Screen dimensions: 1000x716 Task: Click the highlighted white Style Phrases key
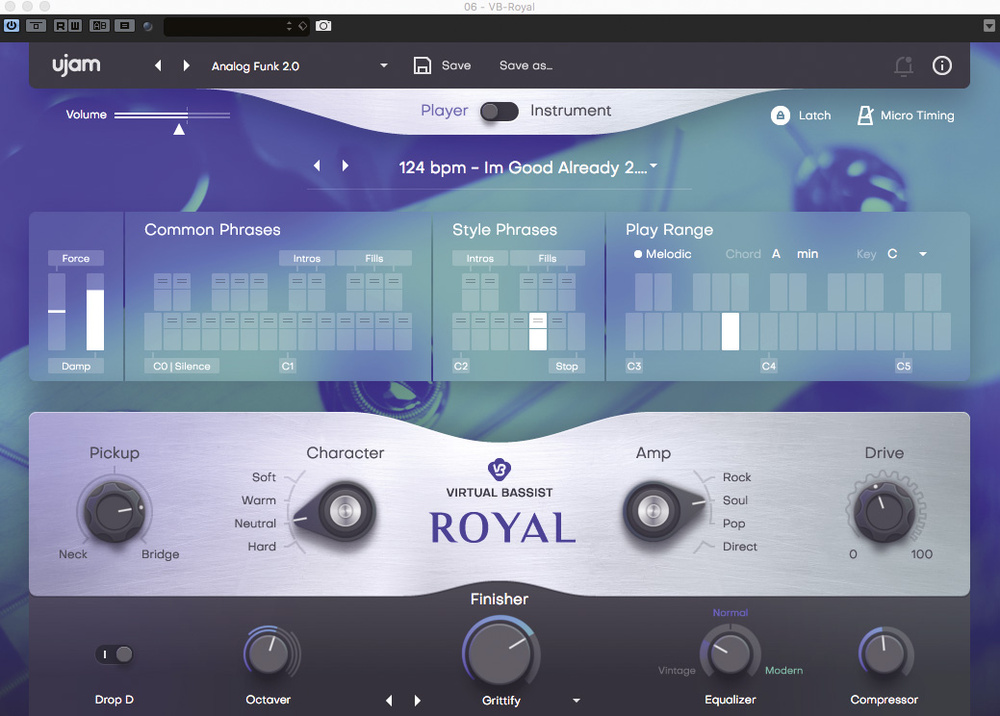tap(538, 332)
